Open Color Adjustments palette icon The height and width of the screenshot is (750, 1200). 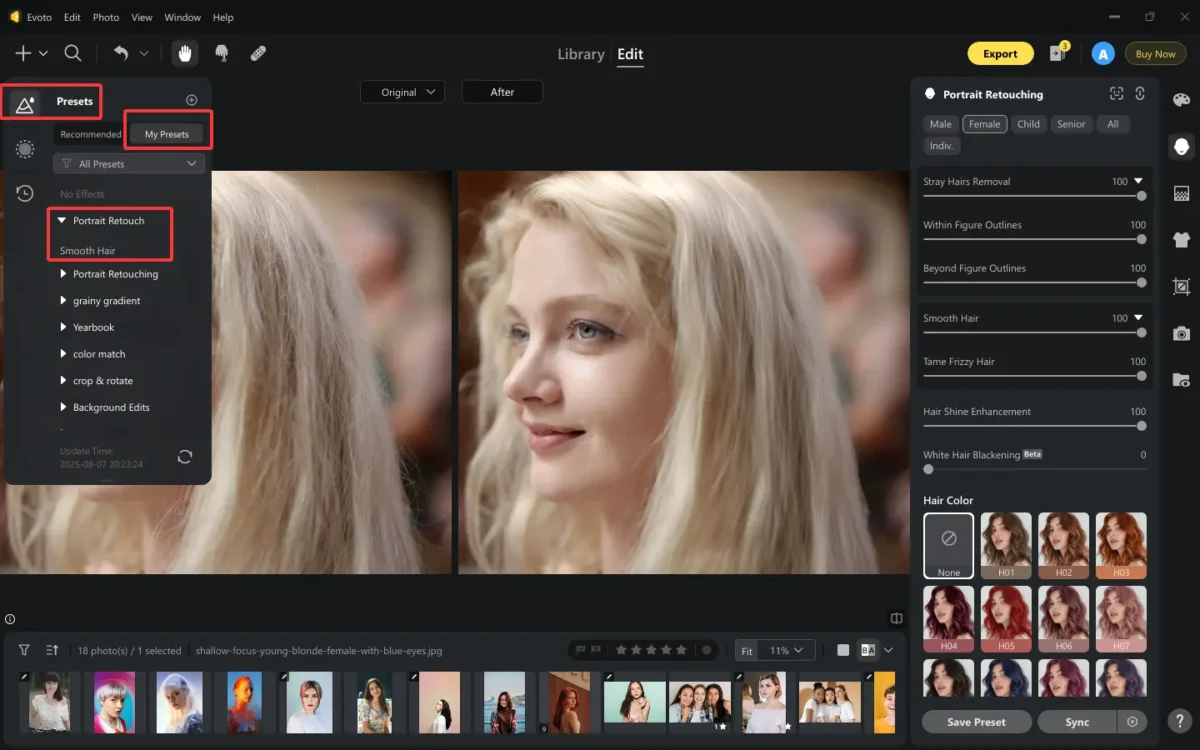click(1181, 99)
